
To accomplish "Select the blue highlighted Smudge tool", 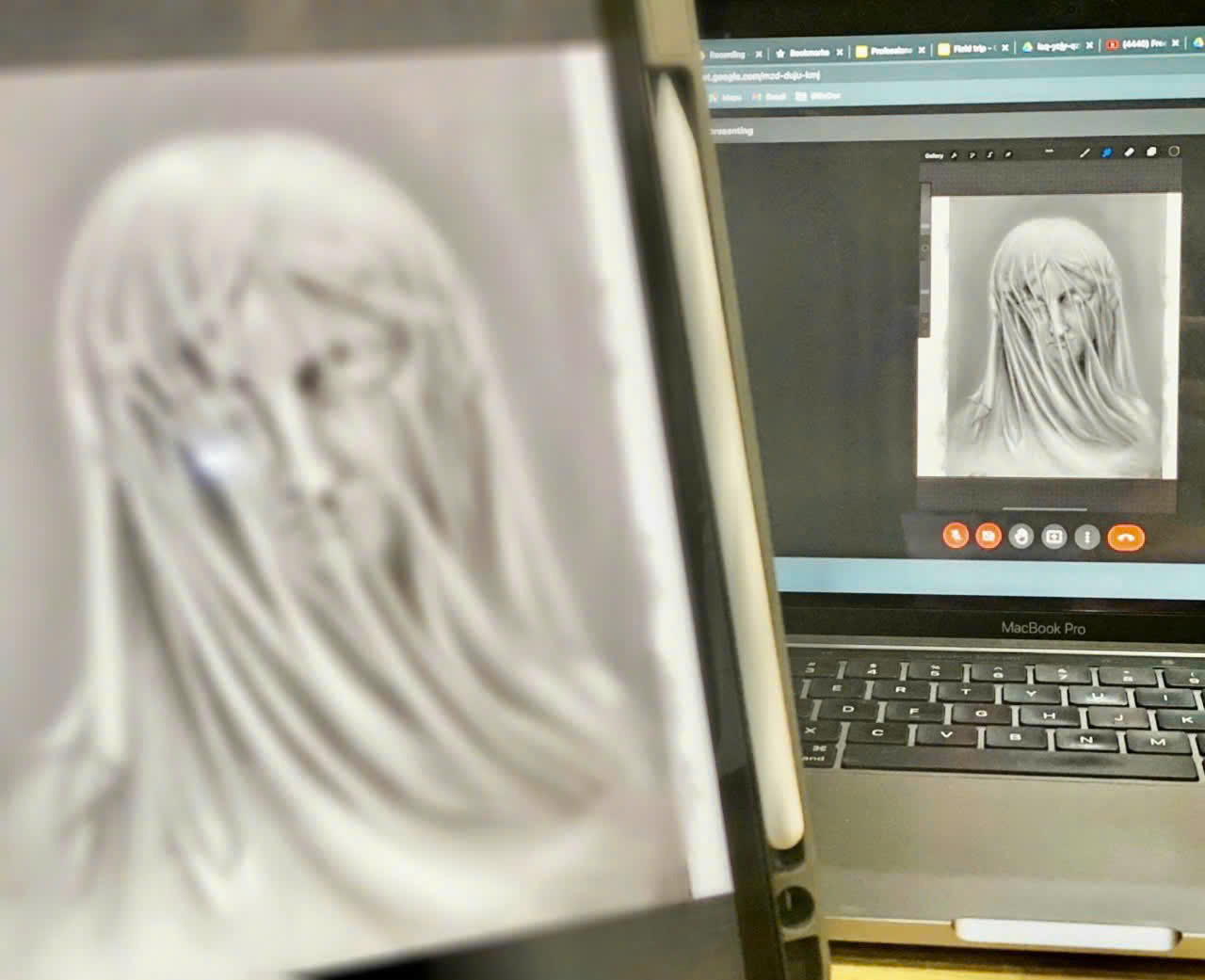I will [1107, 152].
